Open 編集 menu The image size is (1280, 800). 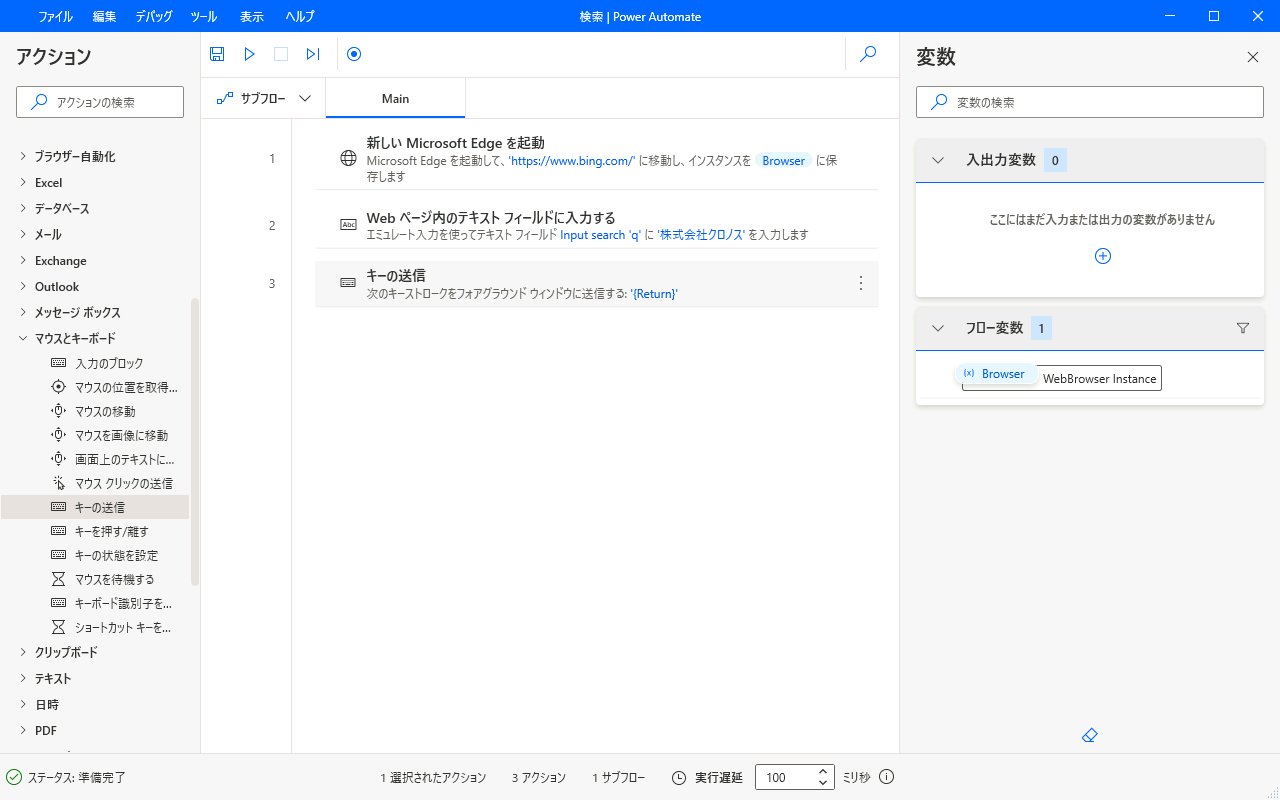[104, 16]
